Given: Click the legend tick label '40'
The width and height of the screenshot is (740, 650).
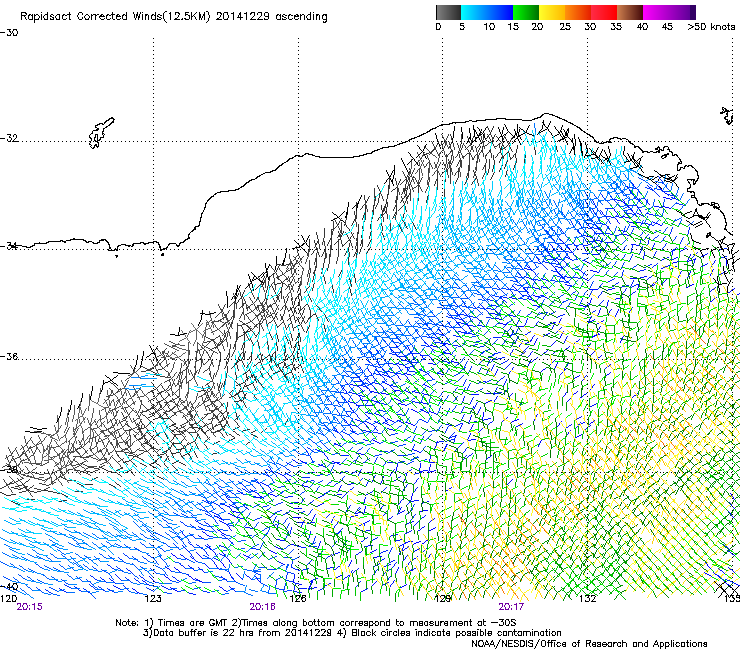Looking at the screenshot, I should coord(642,27).
